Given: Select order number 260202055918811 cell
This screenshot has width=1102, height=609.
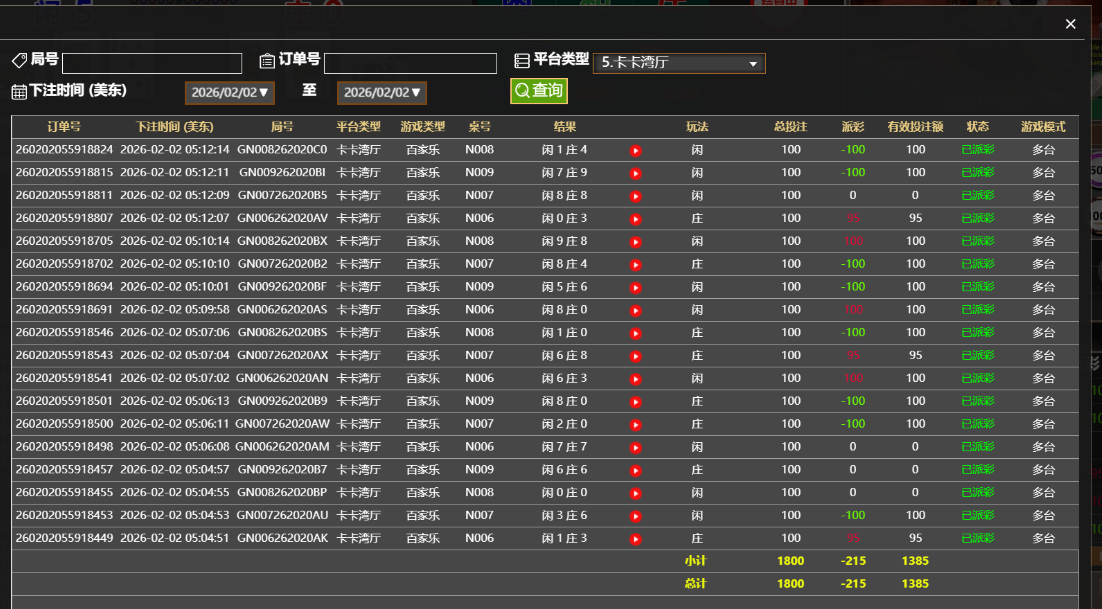Looking at the screenshot, I should pyautogui.click(x=64, y=196).
